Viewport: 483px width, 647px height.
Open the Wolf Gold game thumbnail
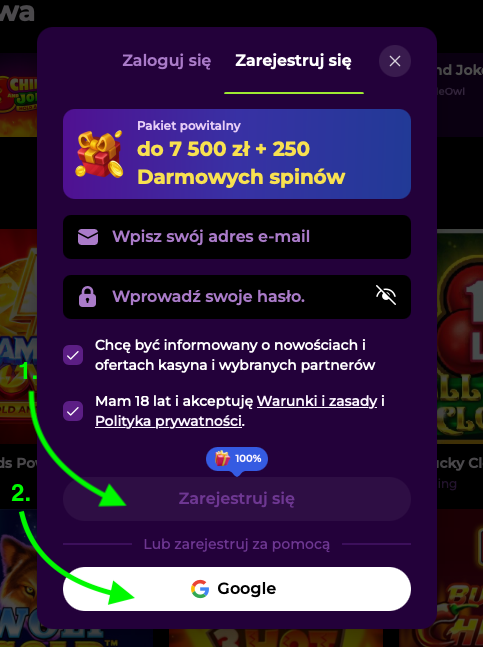point(19,578)
